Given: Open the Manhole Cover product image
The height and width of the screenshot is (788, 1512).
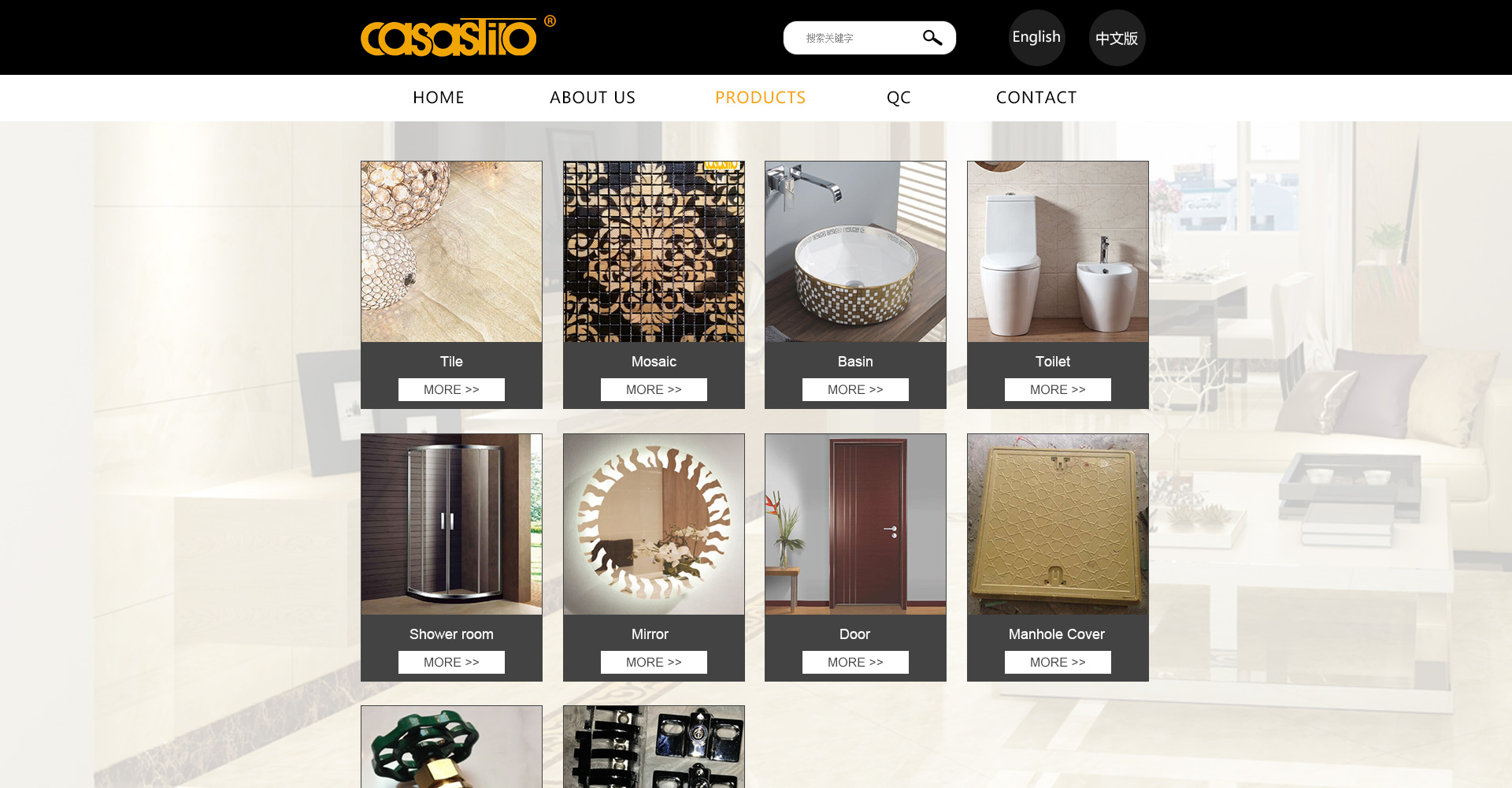Looking at the screenshot, I should click(x=1058, y=524).
